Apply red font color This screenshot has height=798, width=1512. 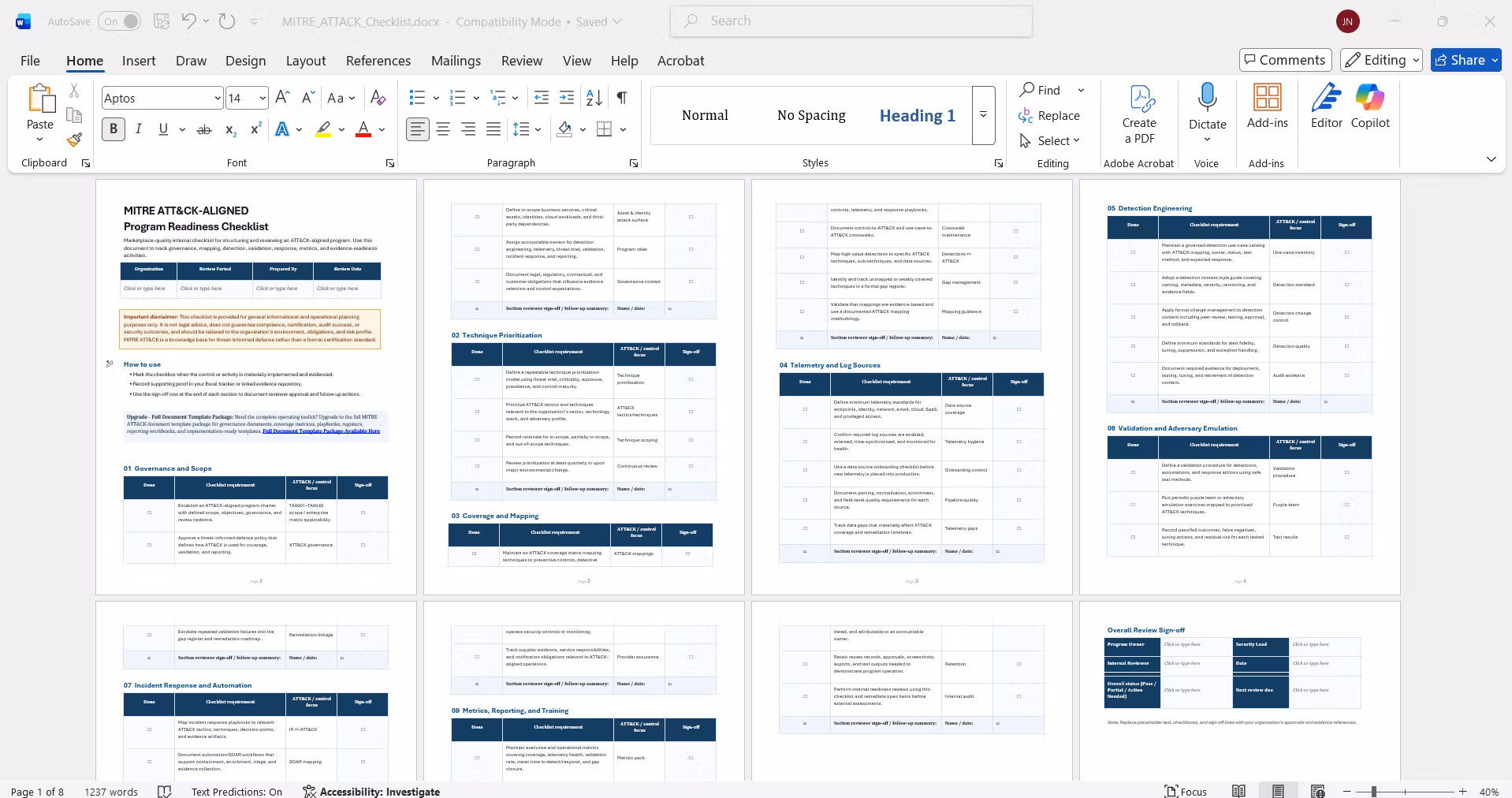tap(363, 129)
